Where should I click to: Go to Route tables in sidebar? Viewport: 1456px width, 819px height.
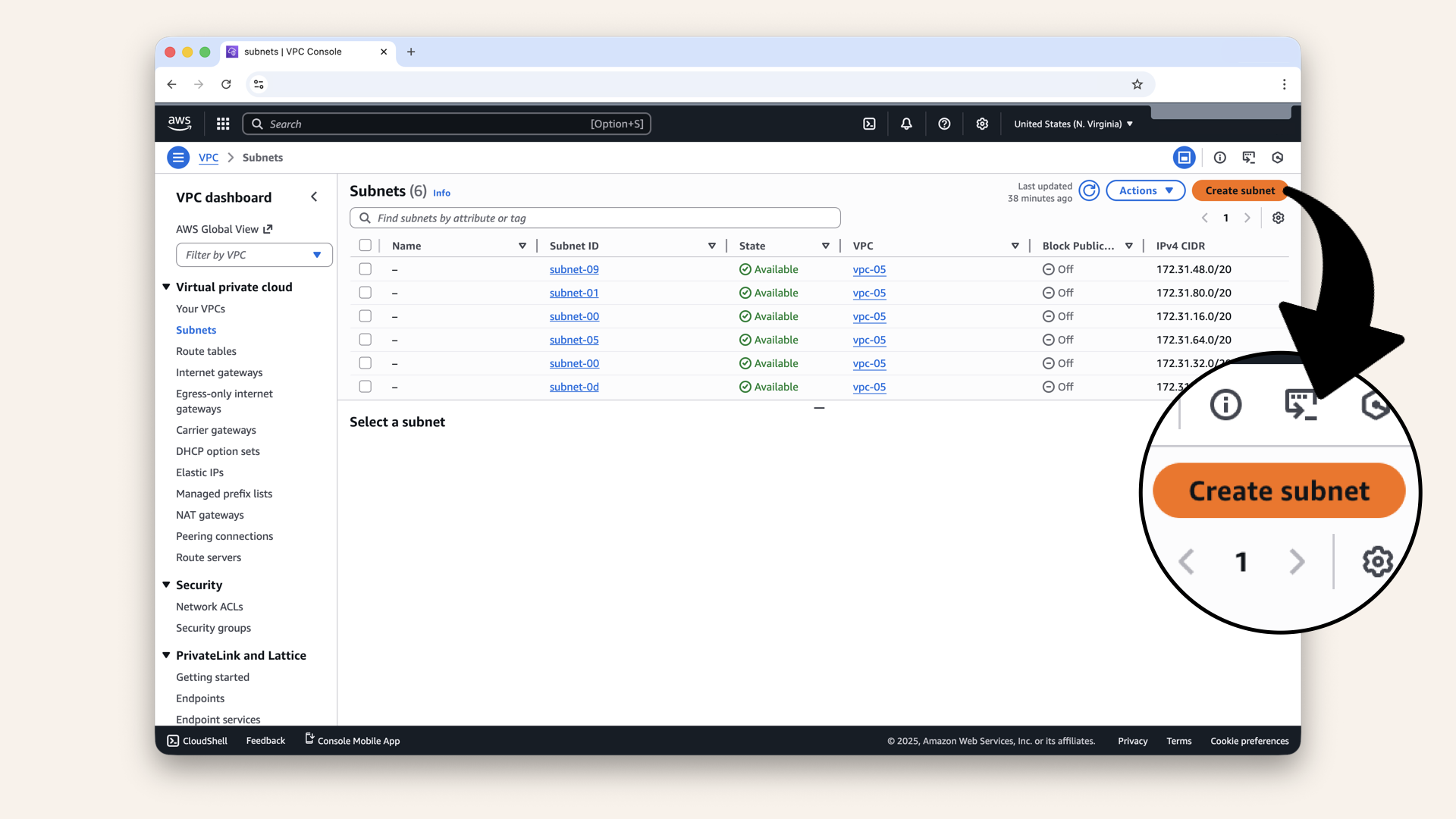[x=206, y=351]
